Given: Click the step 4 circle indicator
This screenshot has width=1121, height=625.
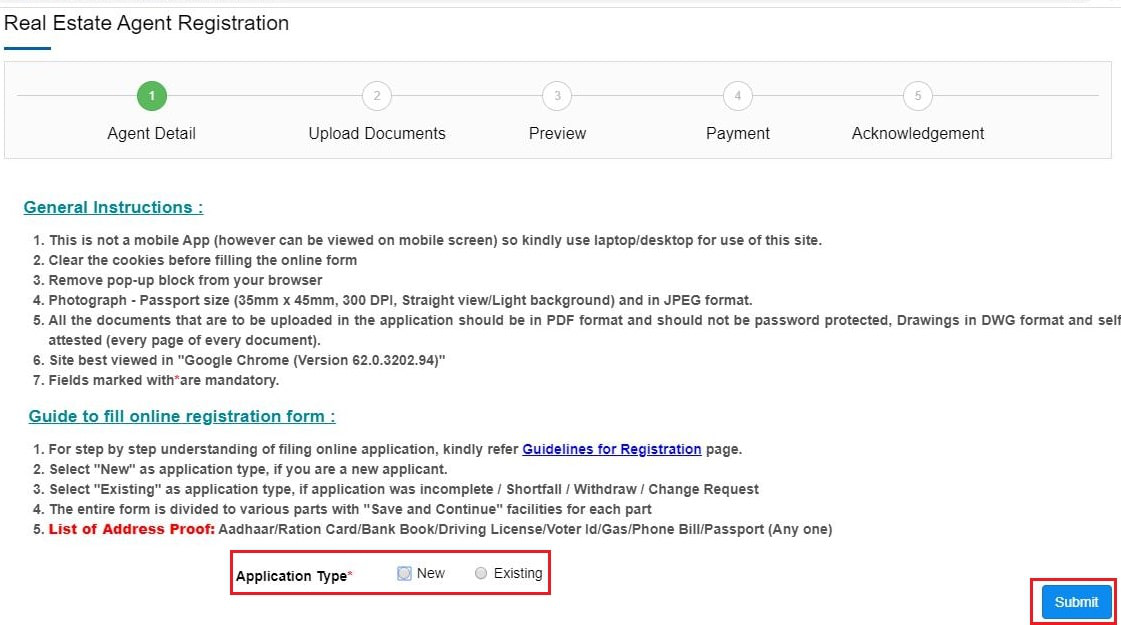Looking at the screenshot, I should tap(738, 96).
